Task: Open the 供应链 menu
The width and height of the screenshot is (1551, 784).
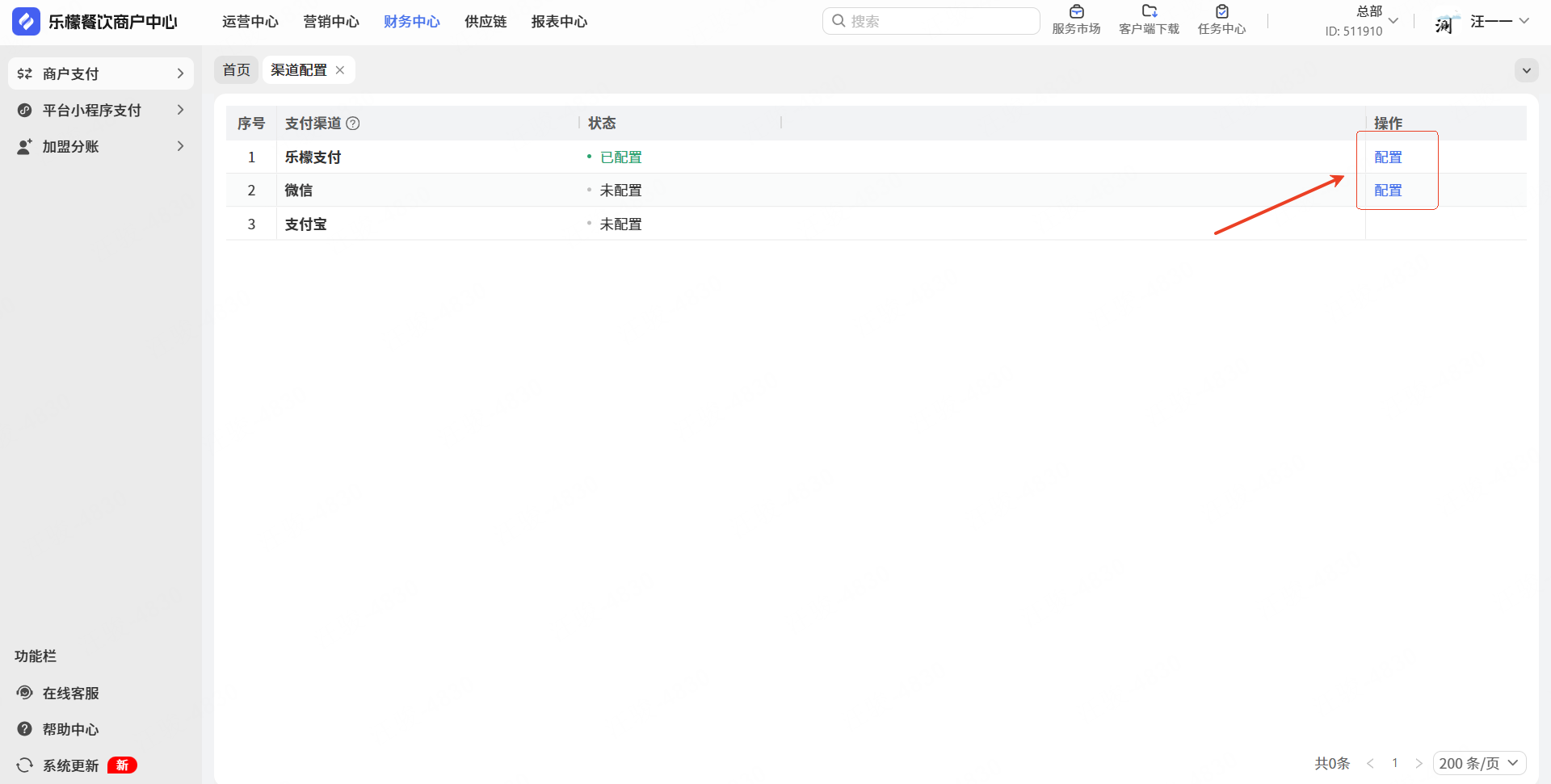Action: [485, 22]
